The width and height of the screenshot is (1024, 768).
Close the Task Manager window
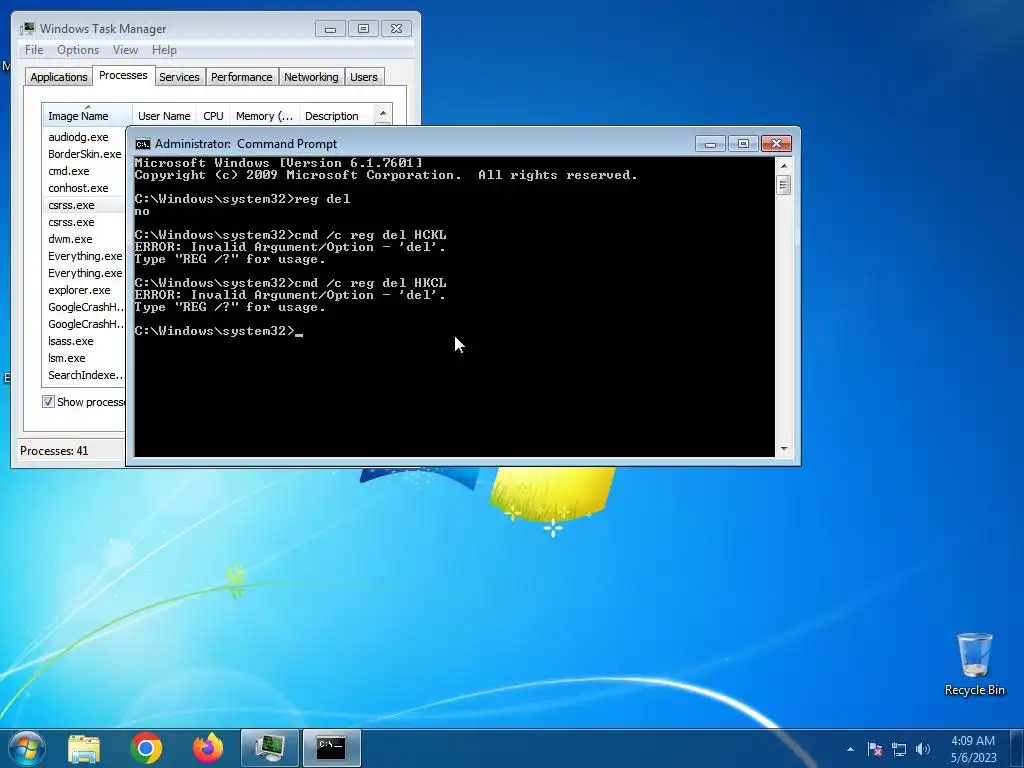(x=396, y=29)
